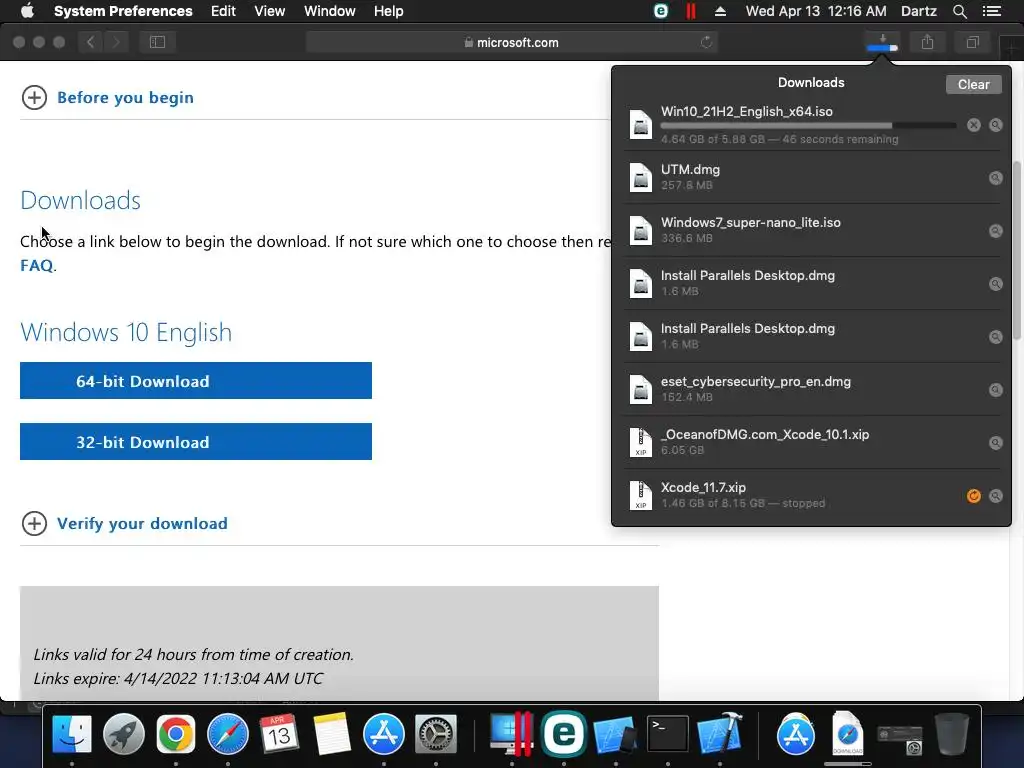Open Calendar from the Dock

(280, 733)
